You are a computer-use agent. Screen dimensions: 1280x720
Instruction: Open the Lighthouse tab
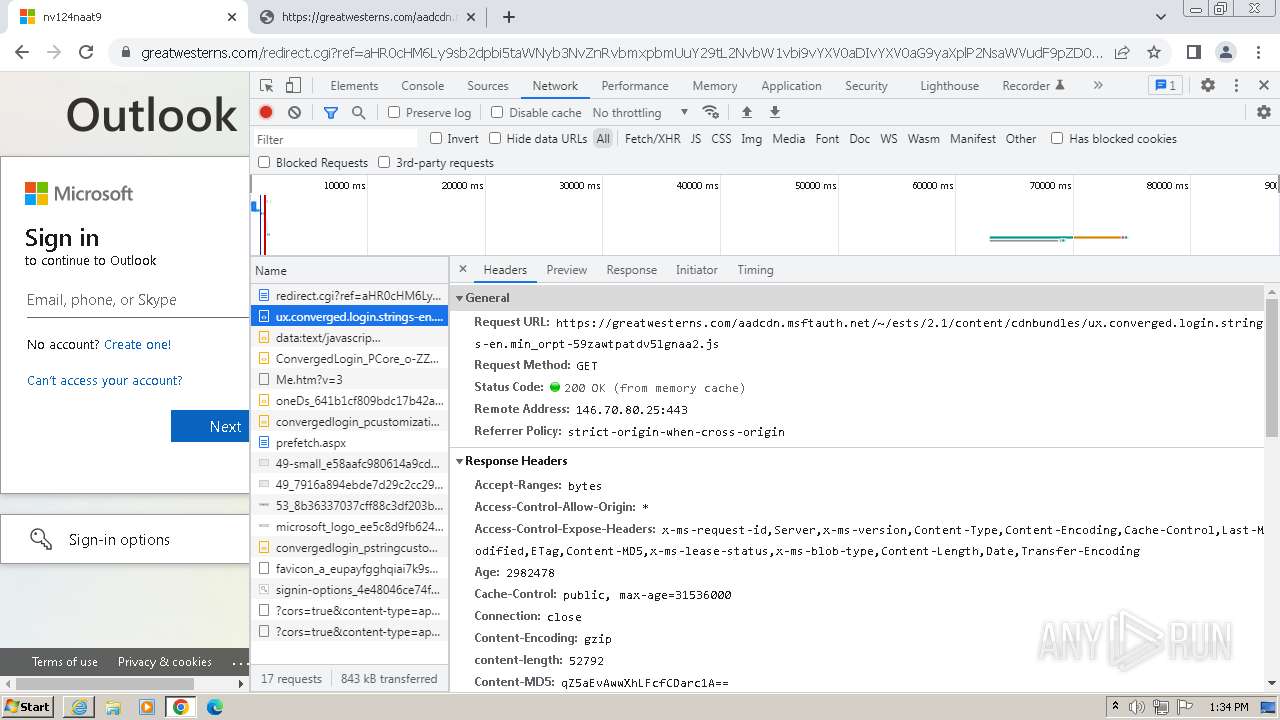point(949,86)
